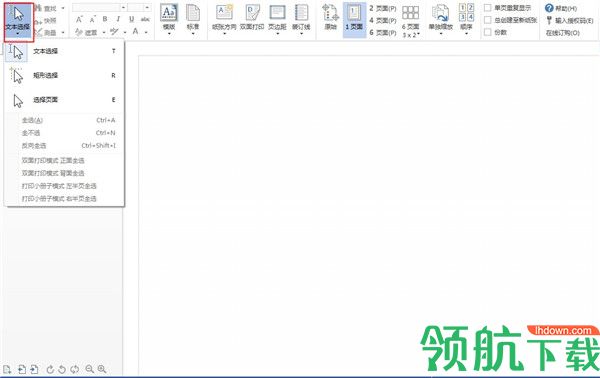The width and height of the screenshot is (600, 378).
Task: Toggle italic formatting I
Action: [x=118, y=19]
